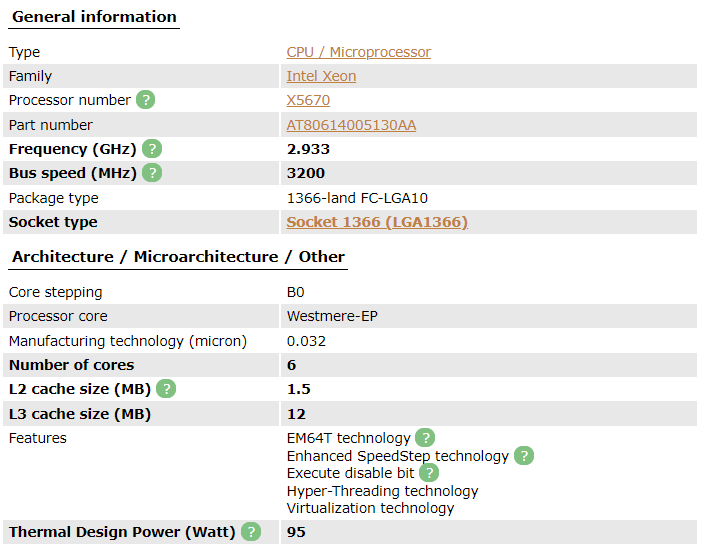The height and width of the screenshot is (558, 704).
Task: Open help icon beside Frequency (GHz)
Action: click(x=152, y=149)
